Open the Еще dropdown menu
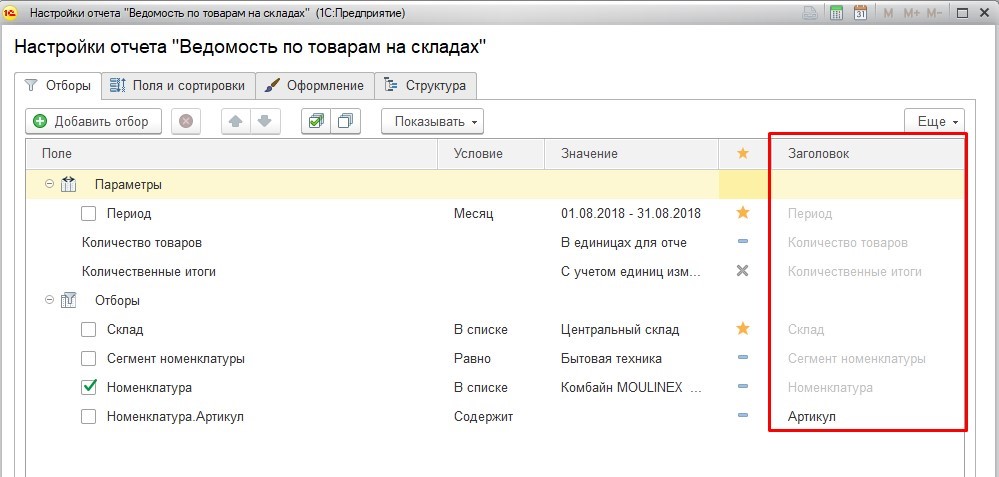This screenshot has height=477, width=999. coord(934,121)
